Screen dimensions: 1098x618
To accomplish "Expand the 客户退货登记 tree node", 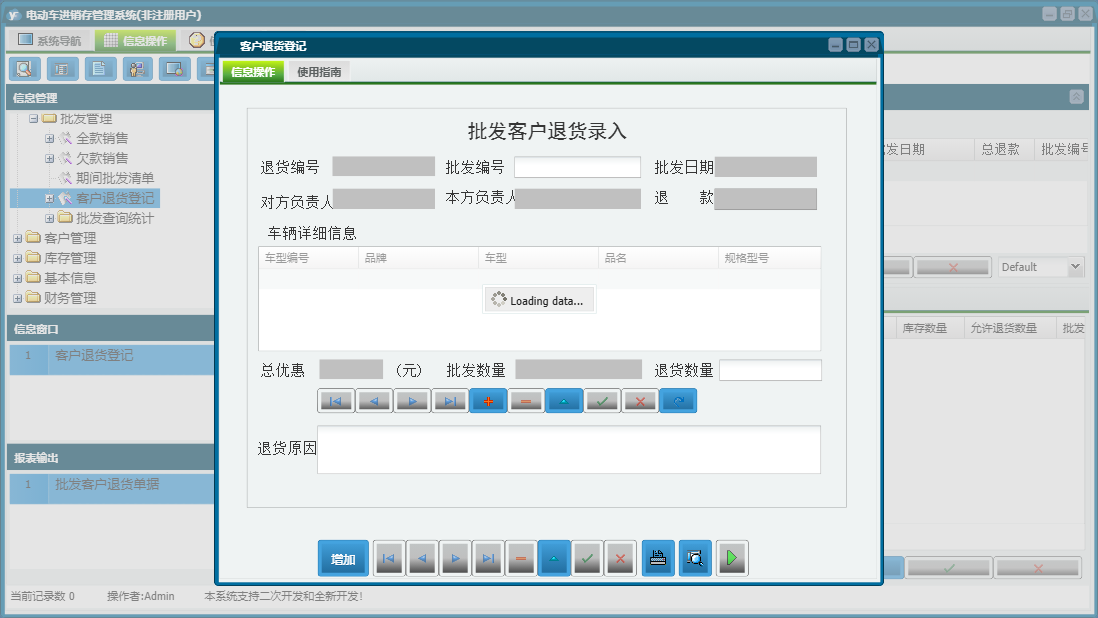I will (x=49, y=199).
